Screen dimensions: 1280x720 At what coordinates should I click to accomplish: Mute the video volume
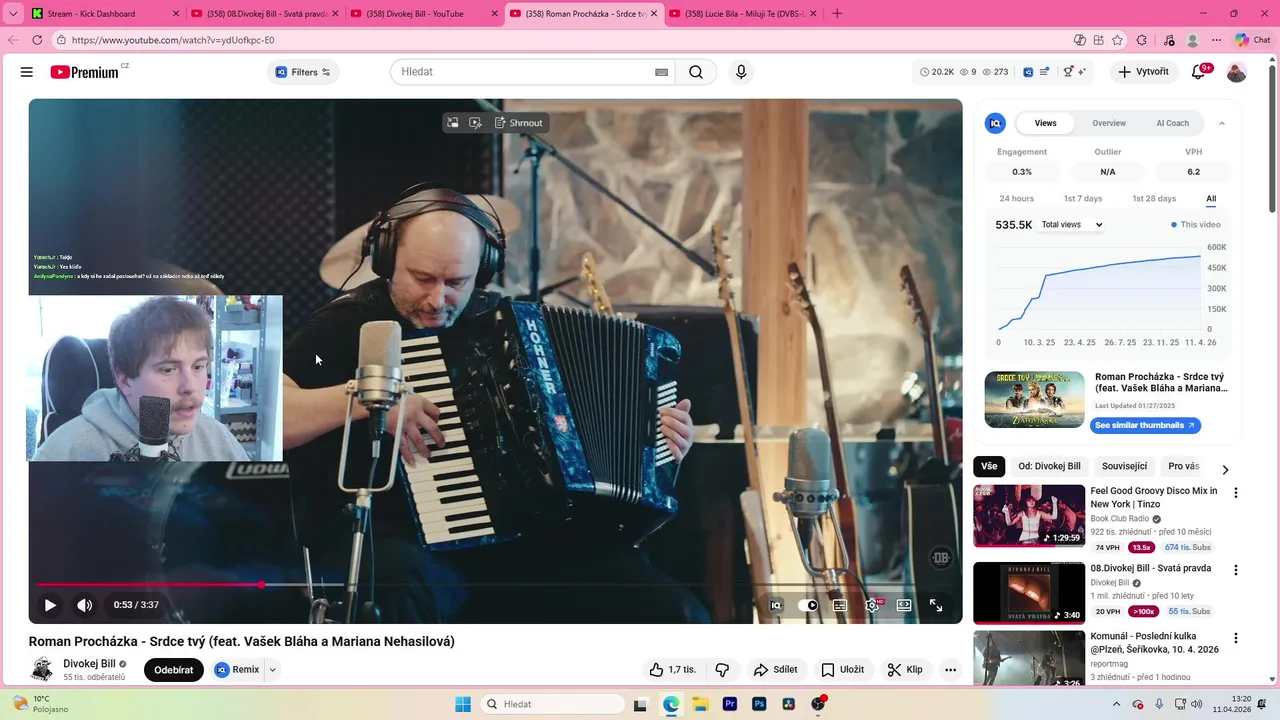coord(85,605)
